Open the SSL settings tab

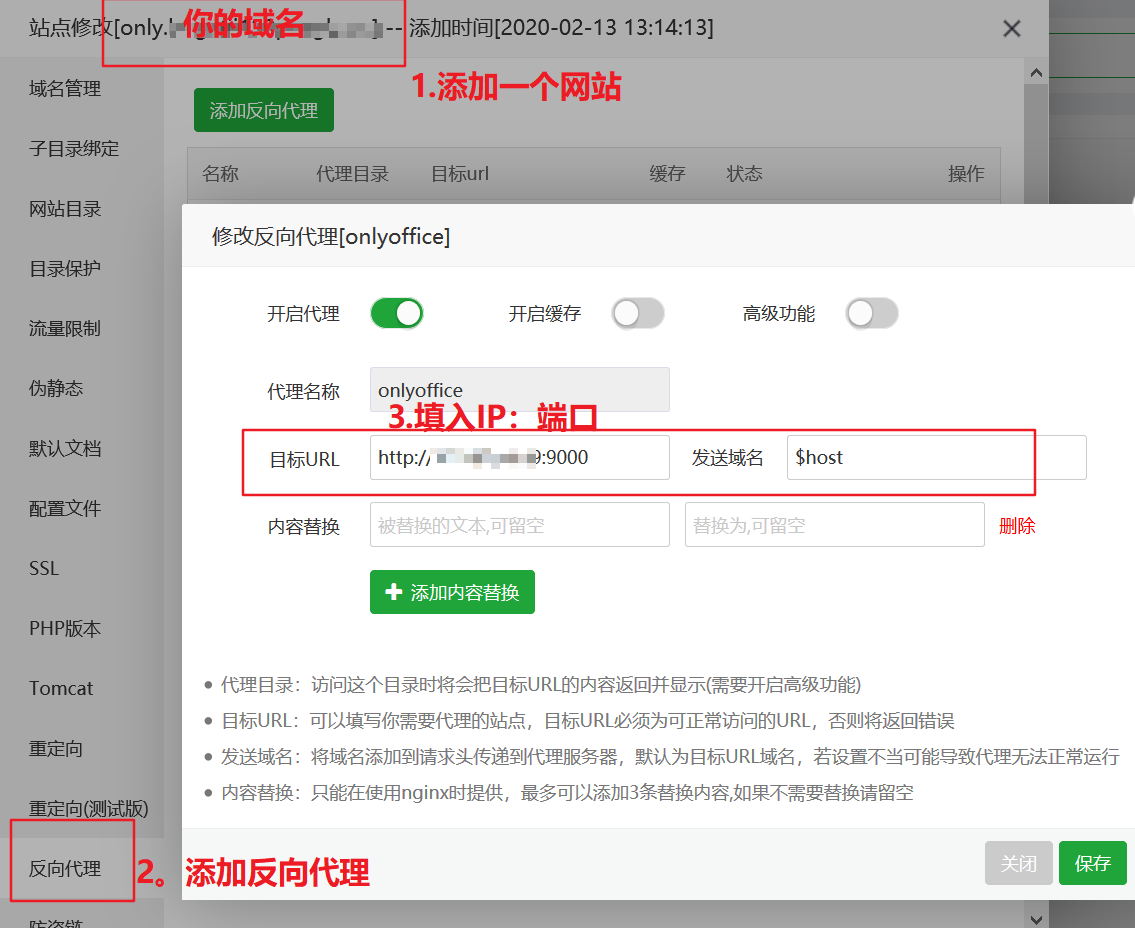tap(44, 569)
